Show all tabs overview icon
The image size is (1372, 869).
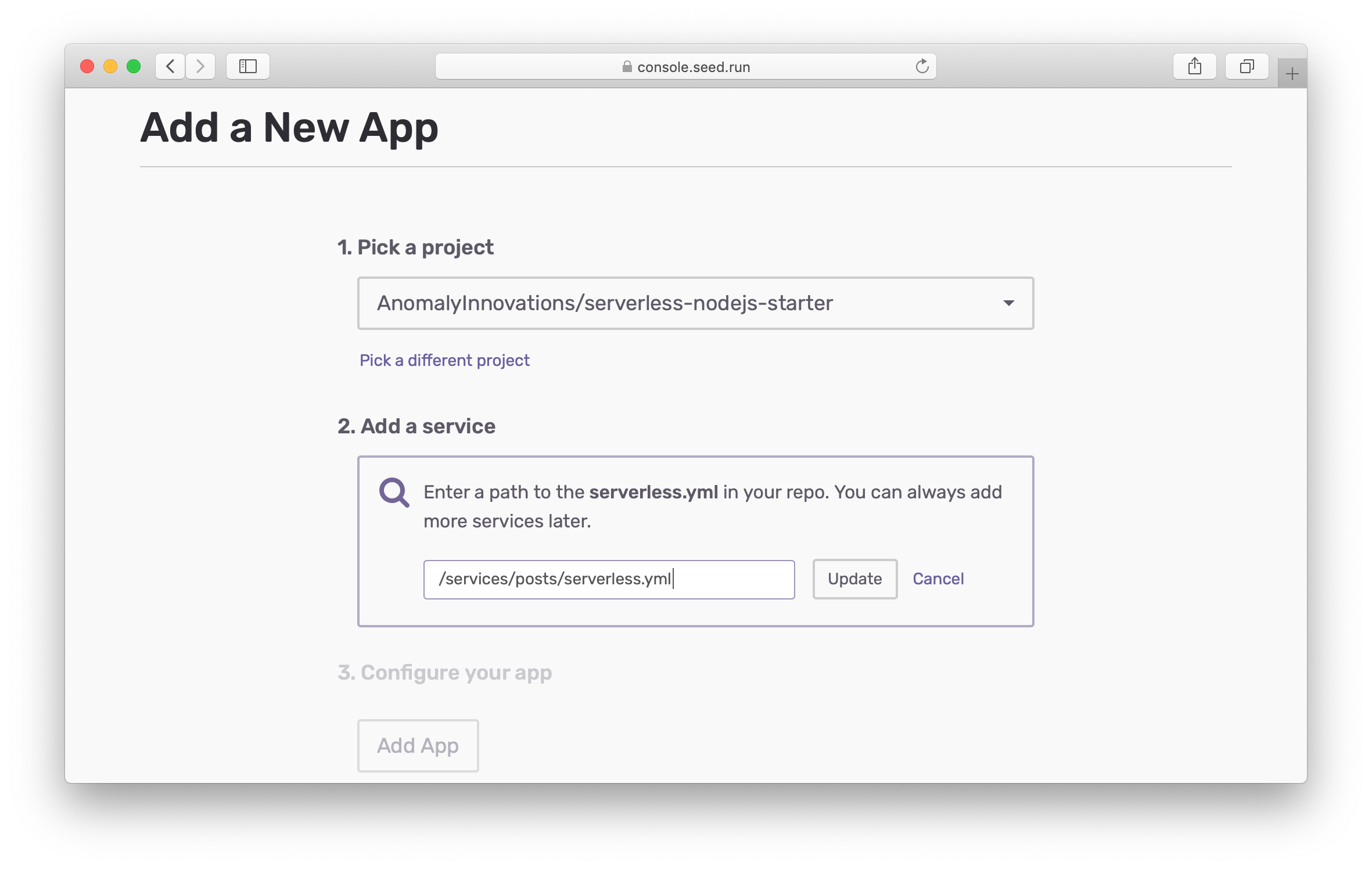point(1247,66)
